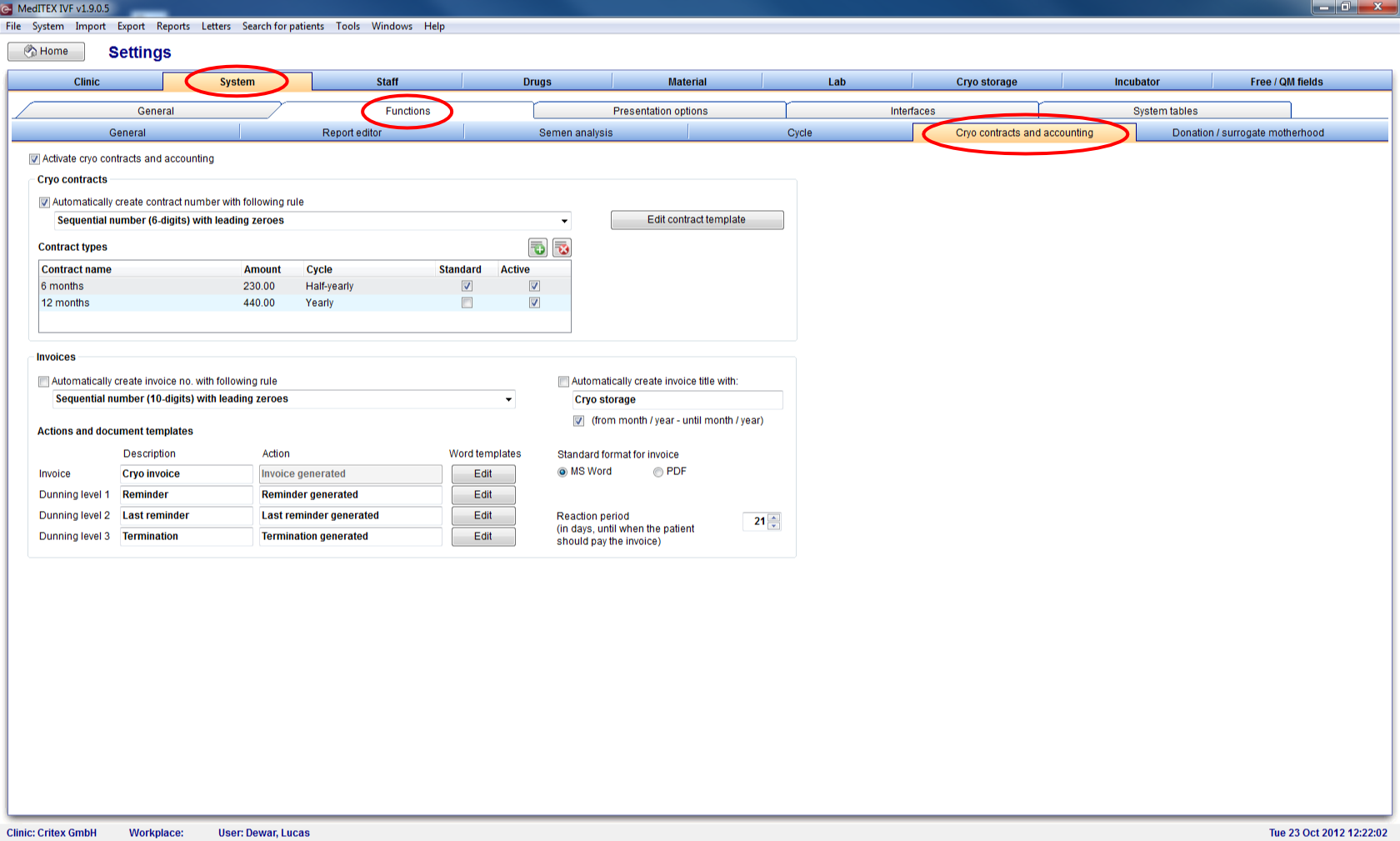Delete contract type using the red X icon
The height and width of the screenshot is (841, 1400).
coord(562,248)
